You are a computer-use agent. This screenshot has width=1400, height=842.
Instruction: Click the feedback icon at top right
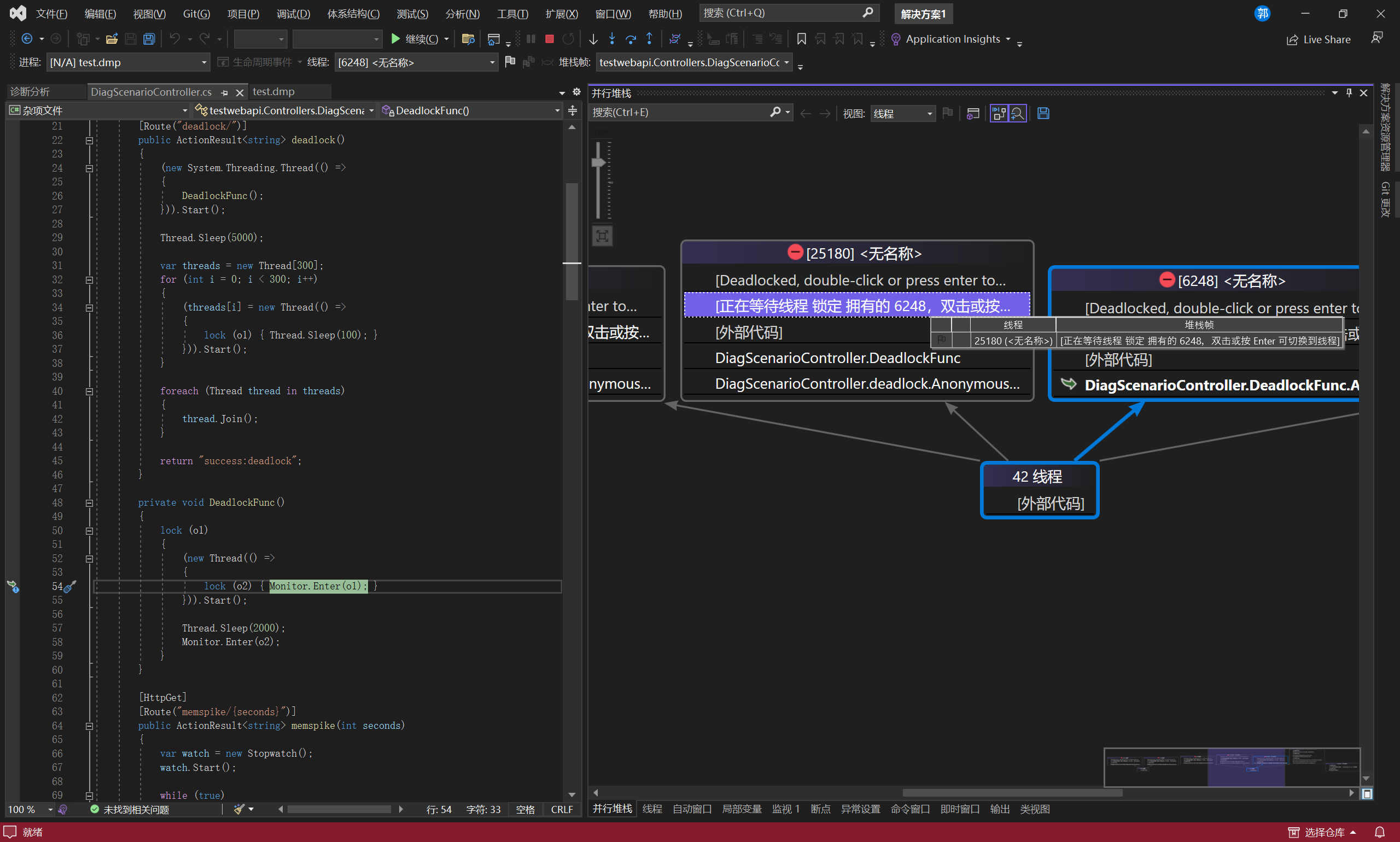(x=1376, y=38)
